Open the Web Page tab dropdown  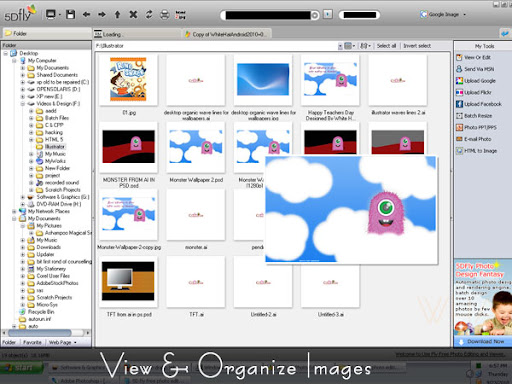[x=62, y=342]
